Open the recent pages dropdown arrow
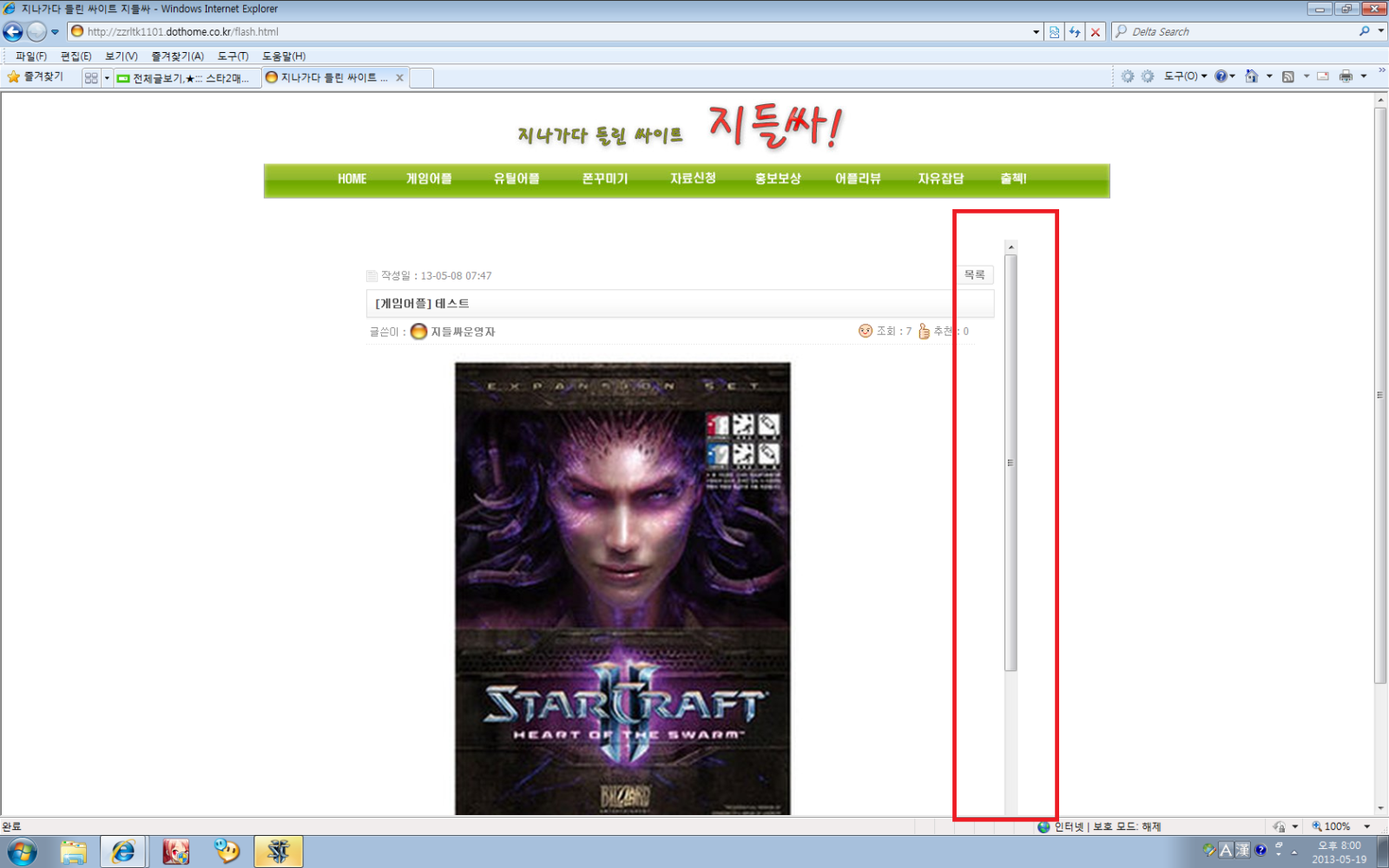 (55, 32)
